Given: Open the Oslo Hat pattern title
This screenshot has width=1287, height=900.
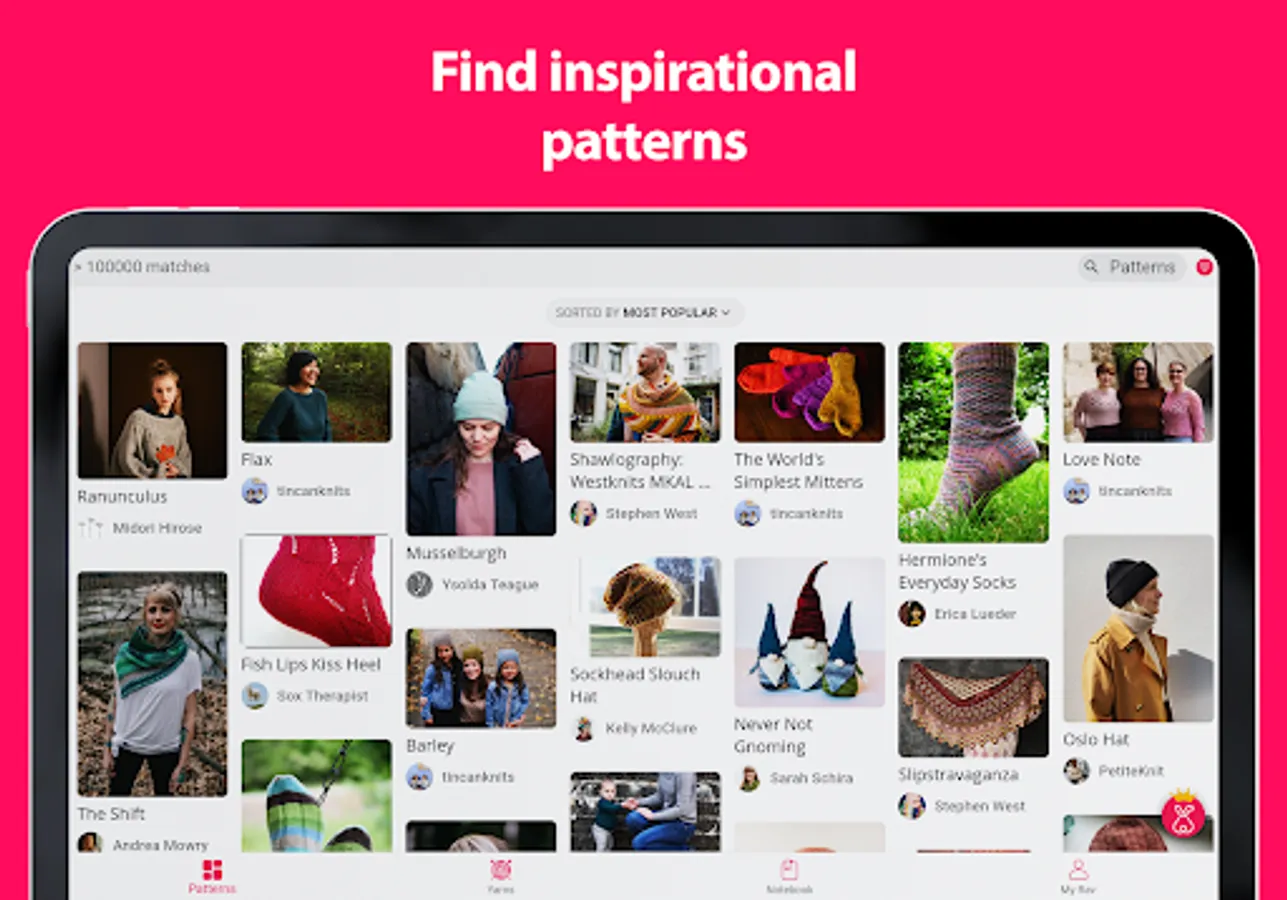Looking at the screenshot, I should coord(1096,739).
